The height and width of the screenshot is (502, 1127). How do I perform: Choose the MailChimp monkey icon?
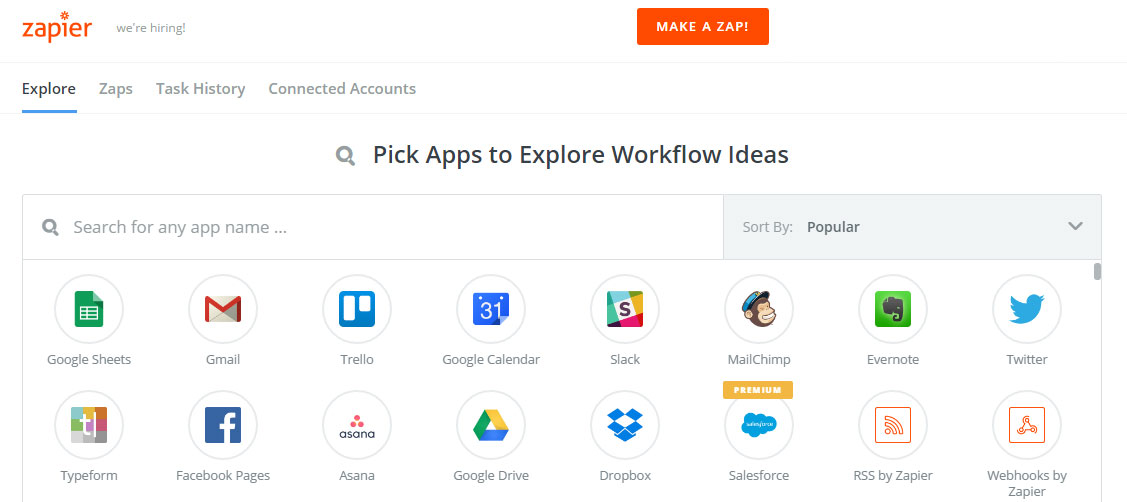coord(759,309)
